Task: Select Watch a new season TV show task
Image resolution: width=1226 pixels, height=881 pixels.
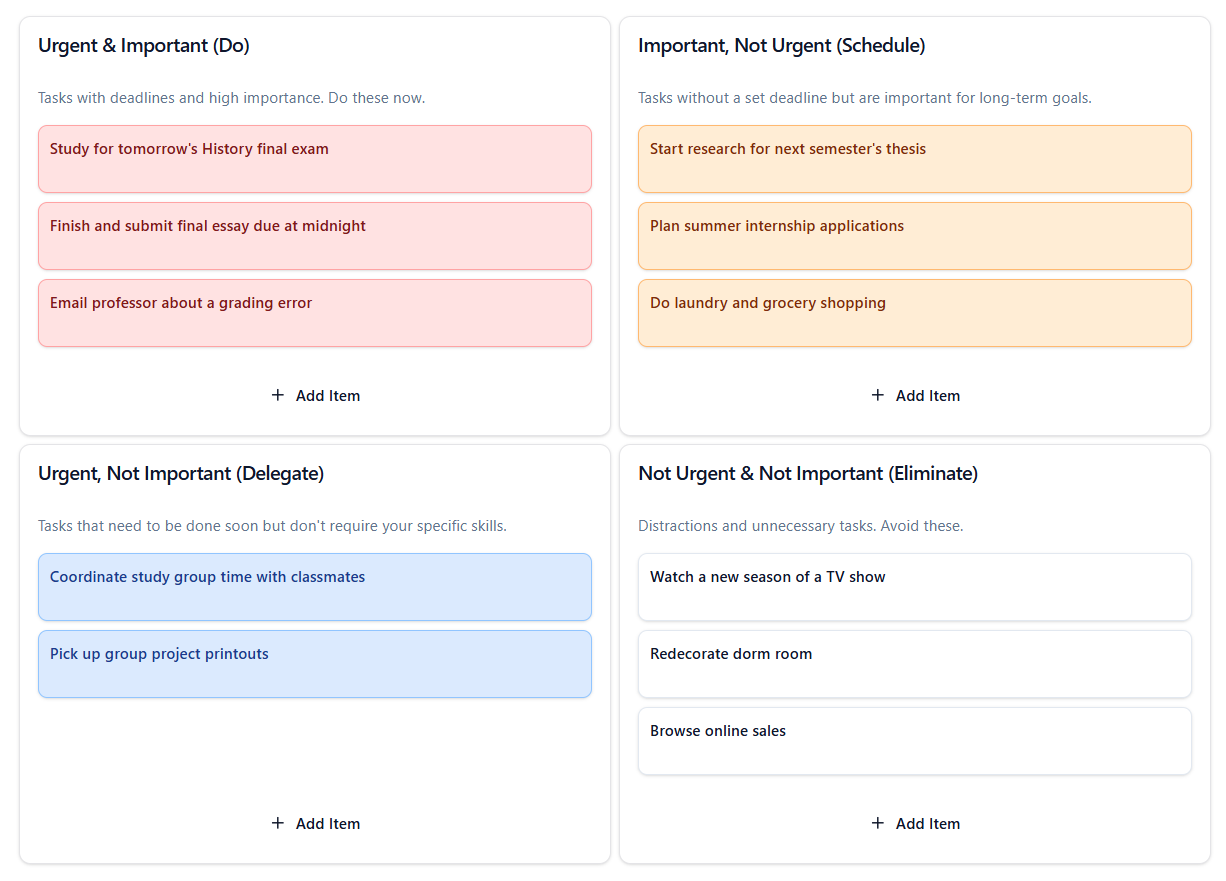Action: point(914,587)
